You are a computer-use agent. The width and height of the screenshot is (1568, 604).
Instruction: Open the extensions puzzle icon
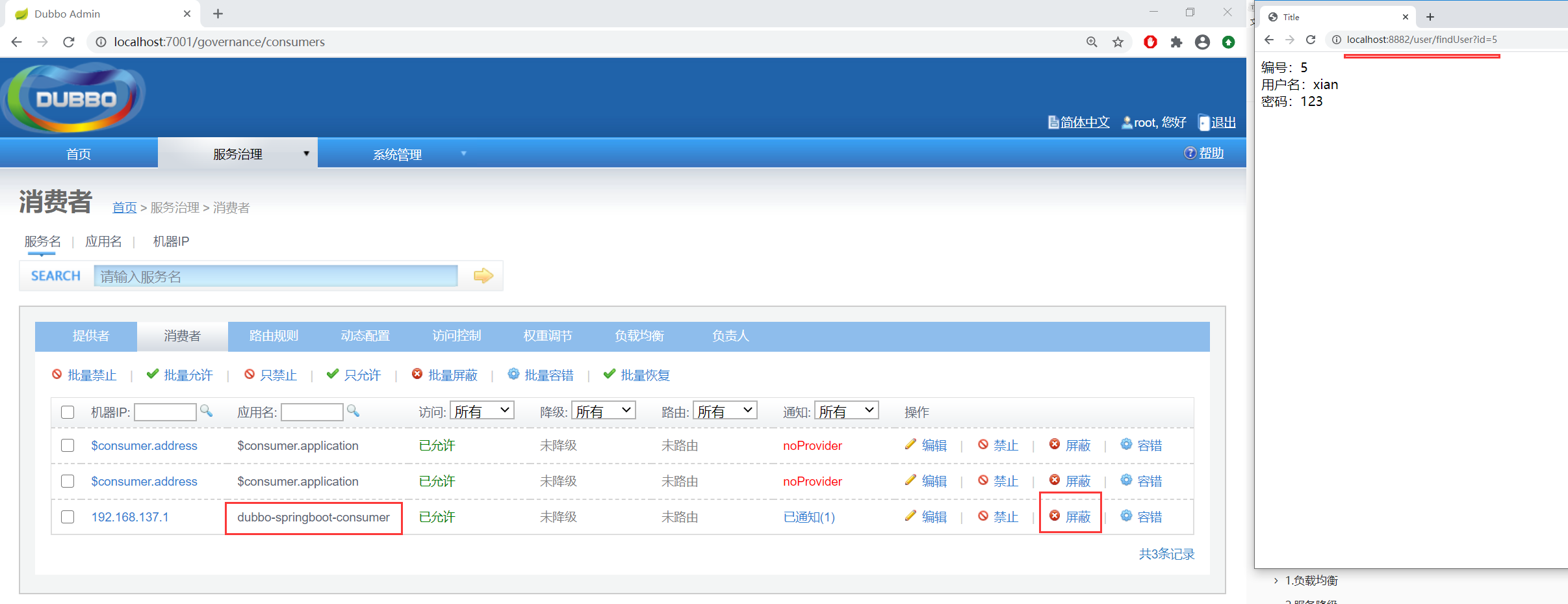coord(1176,42)
